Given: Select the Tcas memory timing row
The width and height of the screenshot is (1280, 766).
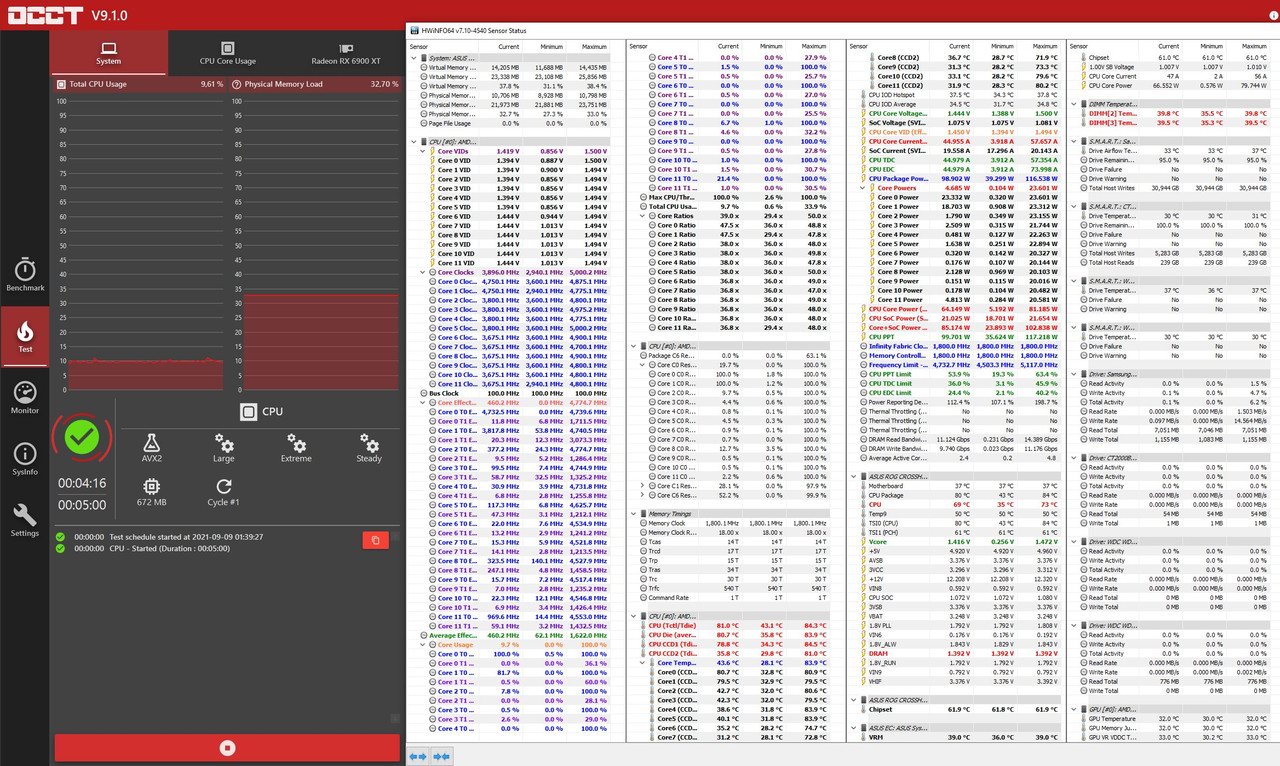Looking at the screenshot, I should click(733, 542).
